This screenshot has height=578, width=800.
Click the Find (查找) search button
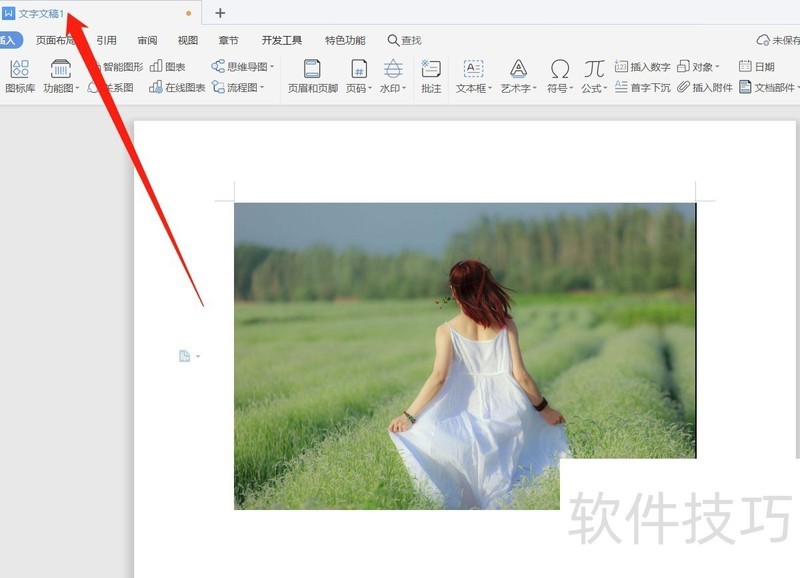[x=404, y=41]
